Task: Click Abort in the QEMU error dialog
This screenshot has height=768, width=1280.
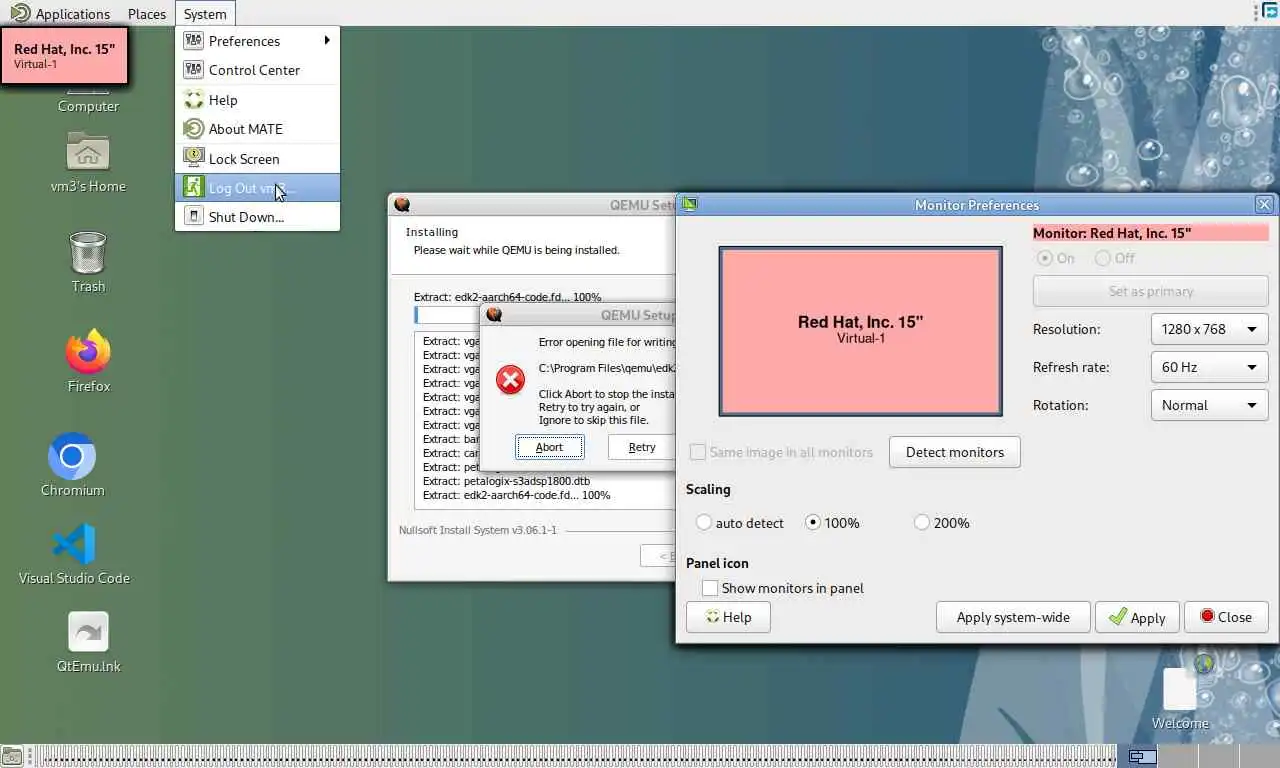Action: [x=549, y=447]
